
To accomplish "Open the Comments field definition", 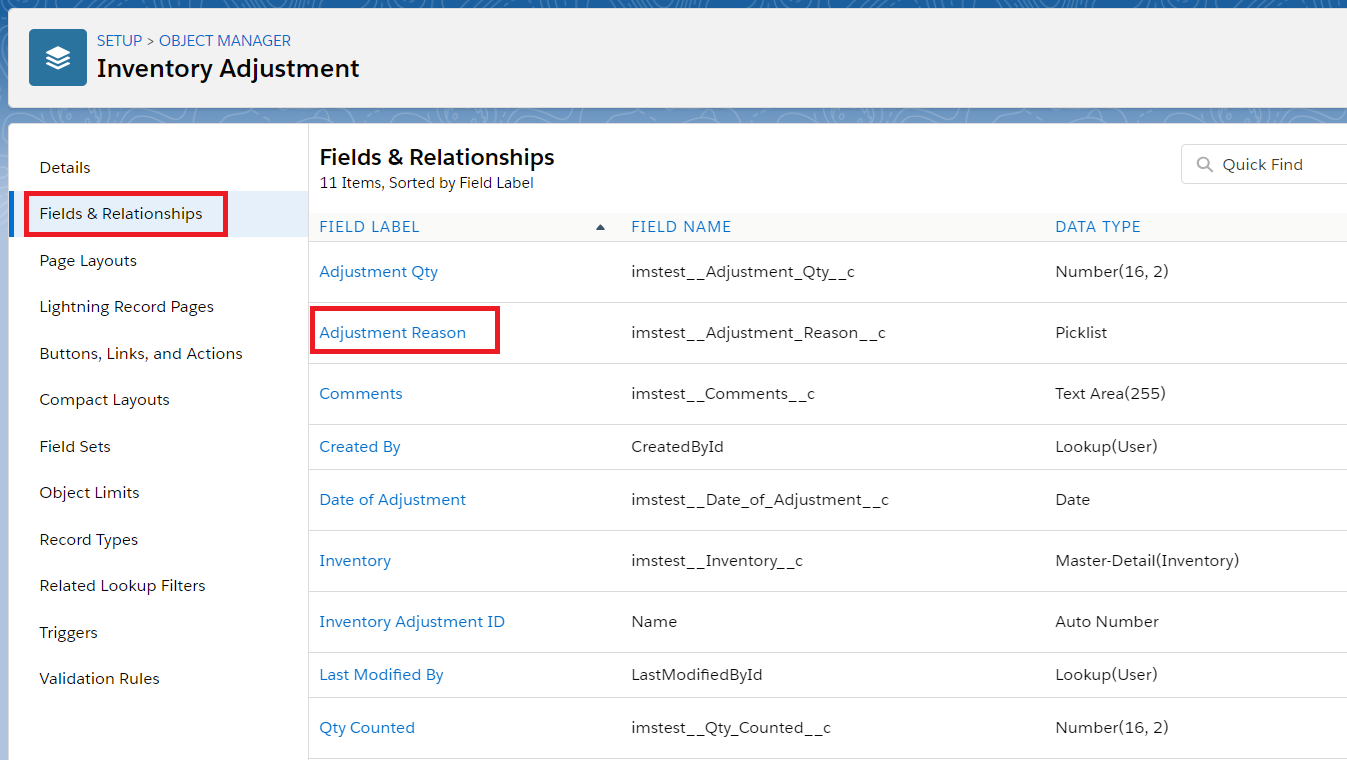I will click(361, 393).
